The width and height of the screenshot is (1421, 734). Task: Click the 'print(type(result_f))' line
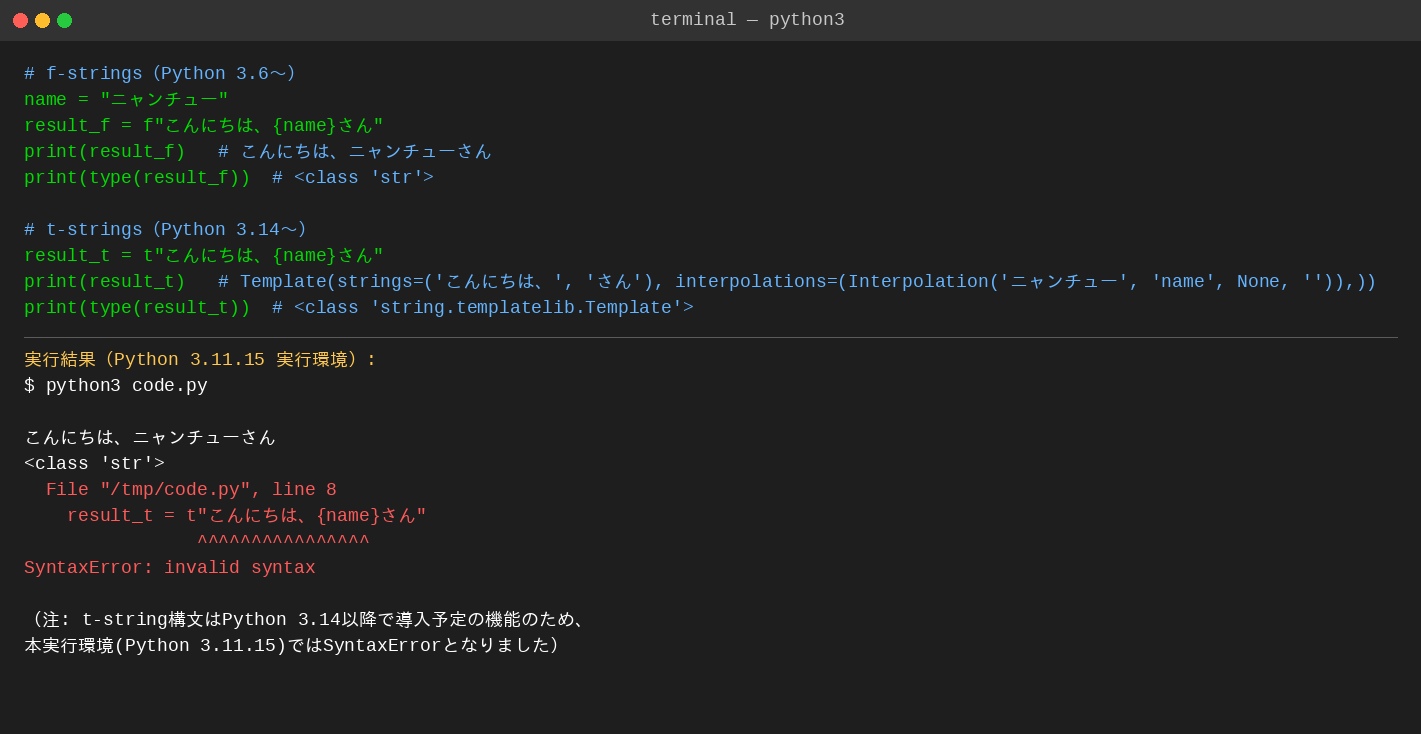(229, 178)
